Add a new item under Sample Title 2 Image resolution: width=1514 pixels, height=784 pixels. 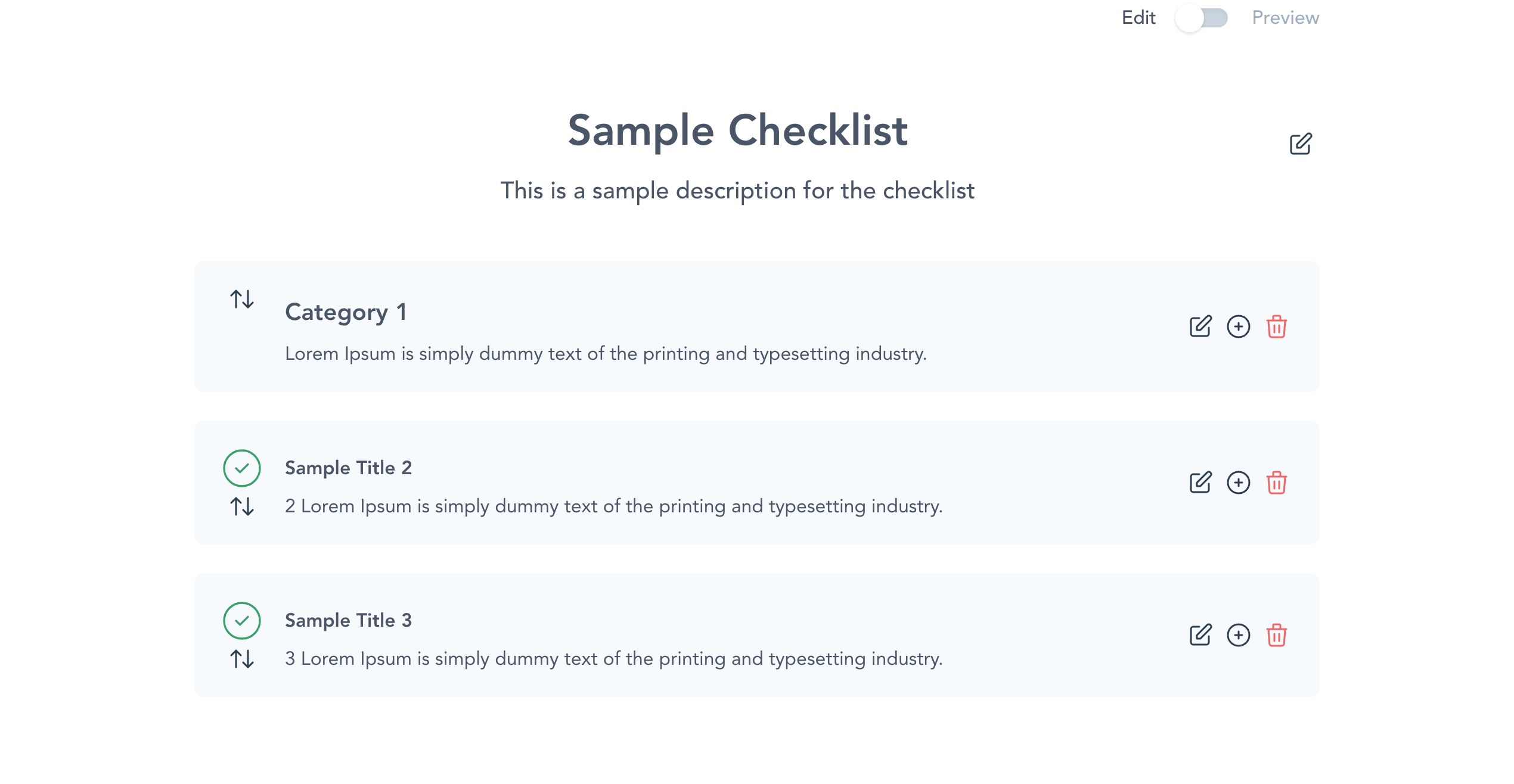tap(1238, 483)
